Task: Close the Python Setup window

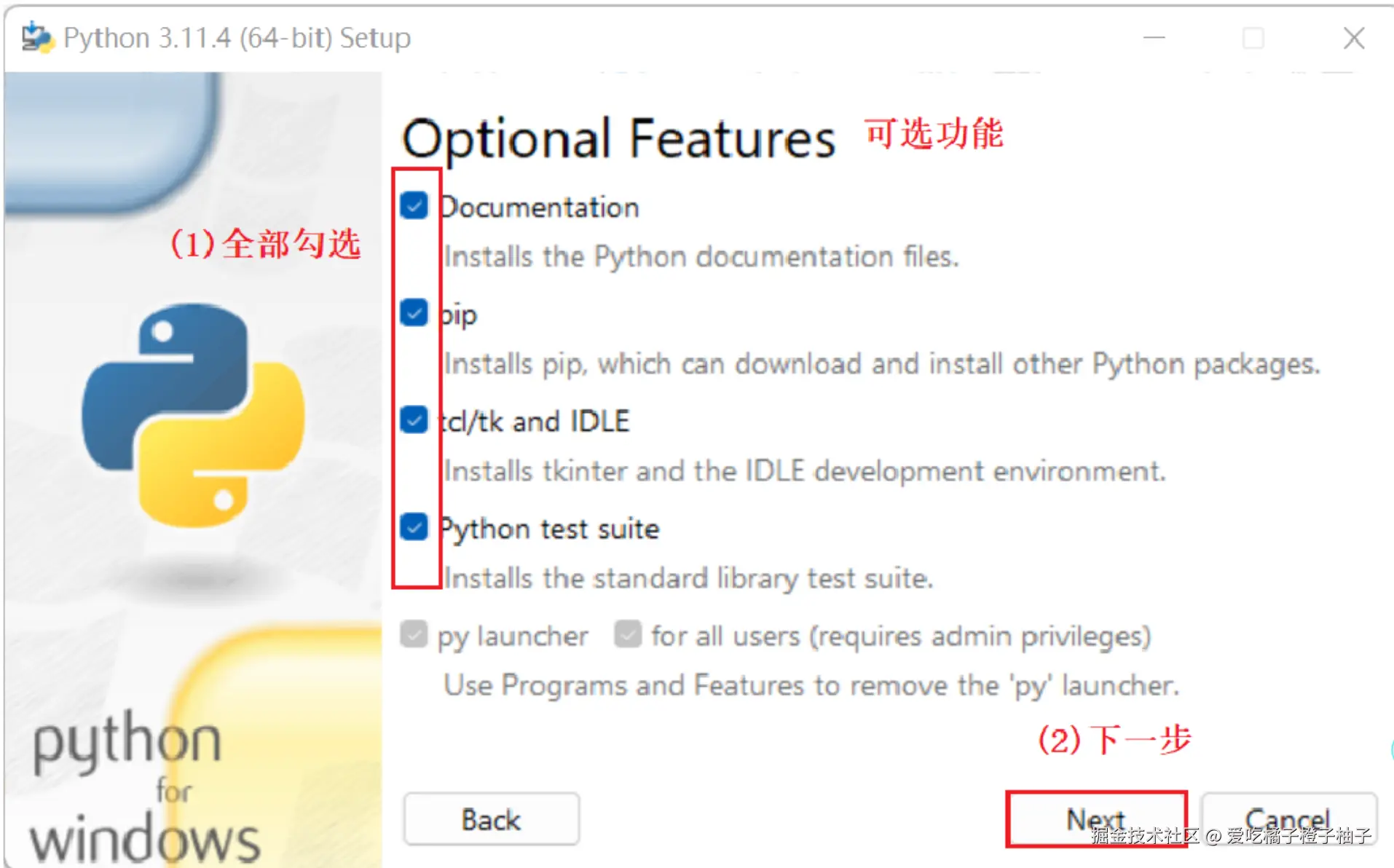Action: click(x=1354, y=38)
